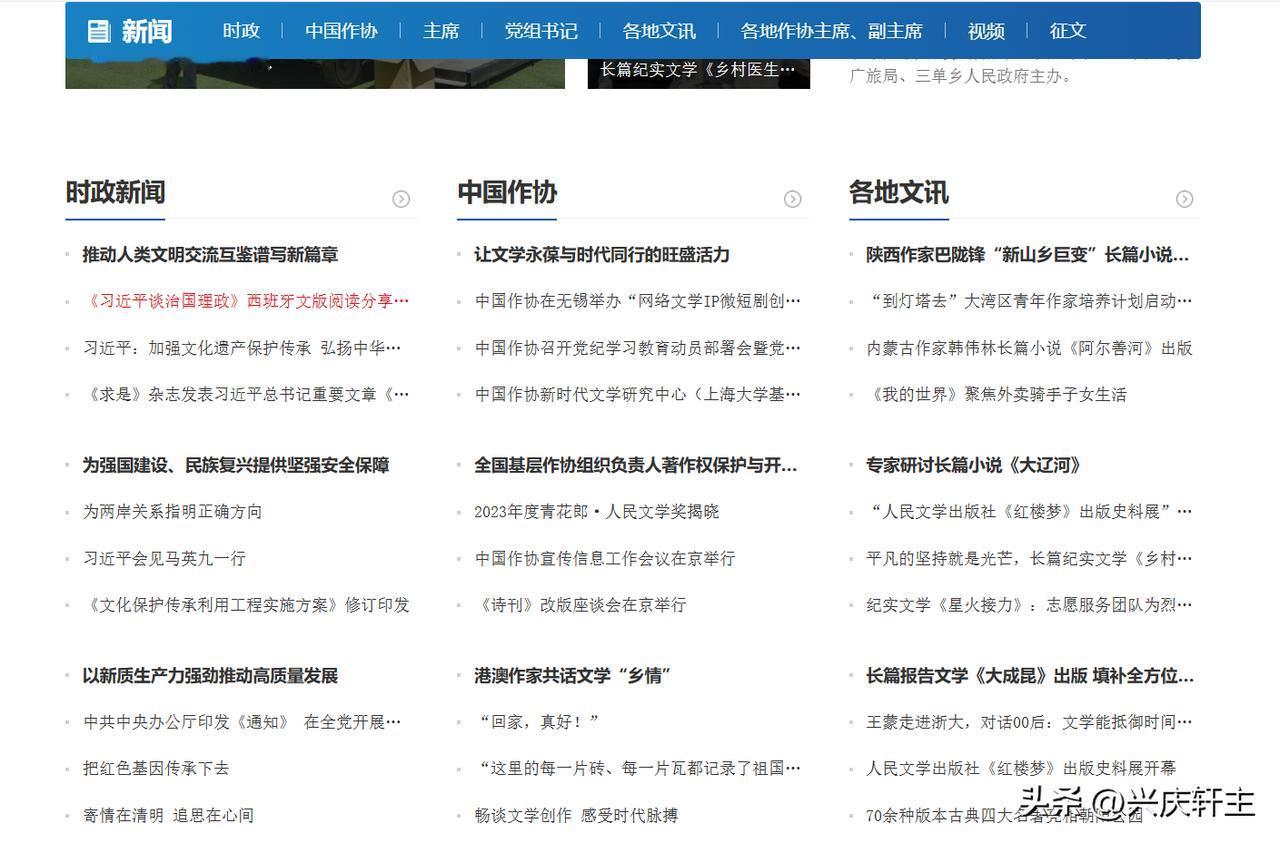Open red link 《习近平谈治国理政》西班牙文版阅读分享
The width and height of the screenshot is (1280, 843).
pyautogui.click(x=246, y=301)
